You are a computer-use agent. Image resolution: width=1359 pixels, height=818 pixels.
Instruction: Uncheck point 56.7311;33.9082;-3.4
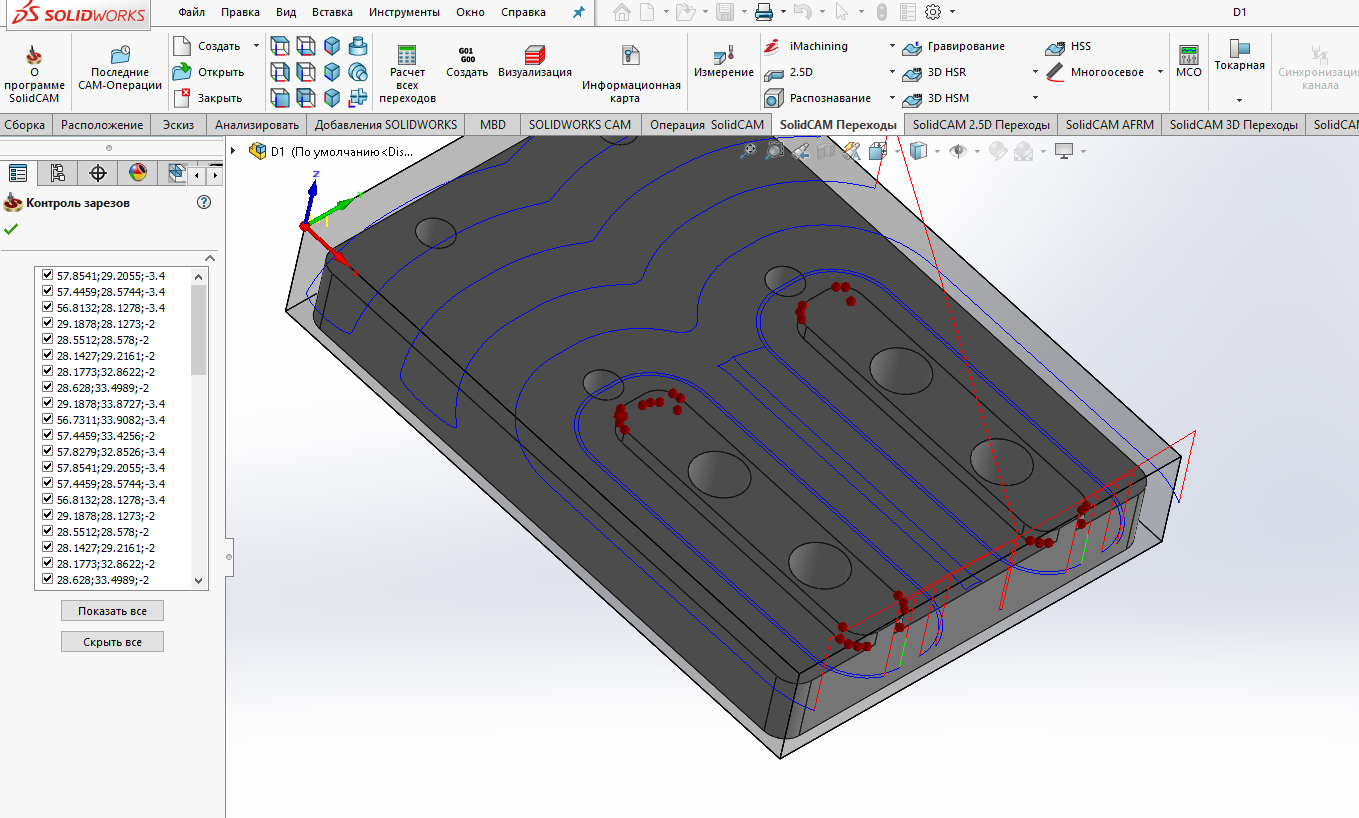[47, 419]
